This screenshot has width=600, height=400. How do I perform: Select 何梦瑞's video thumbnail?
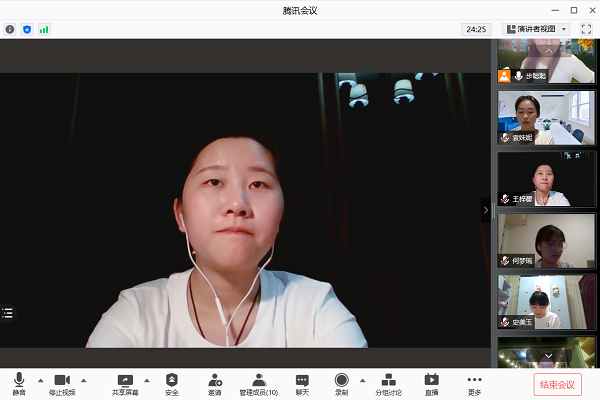(546, 241)
